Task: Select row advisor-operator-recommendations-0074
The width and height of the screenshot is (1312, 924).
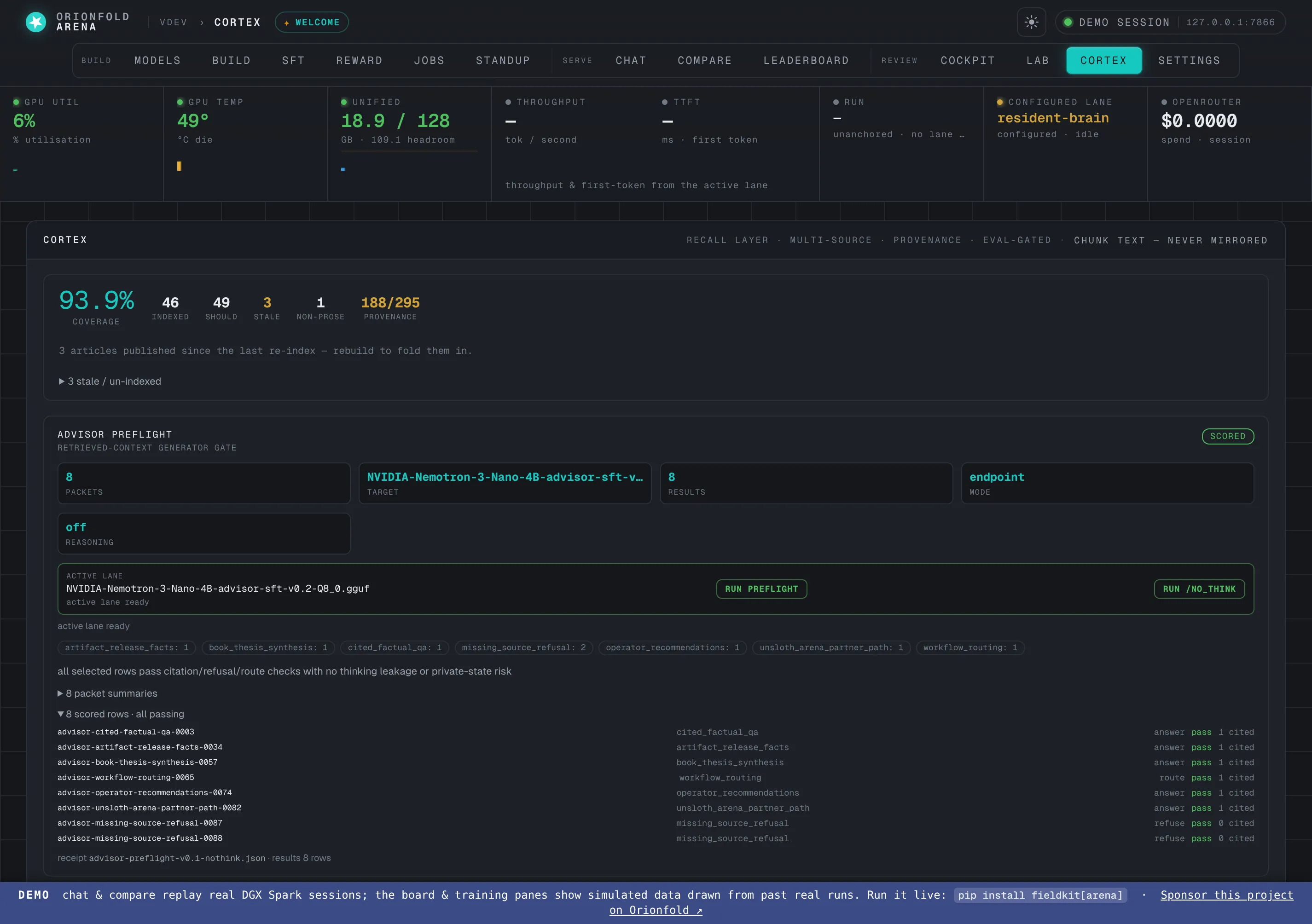Action: click(656, 793)
